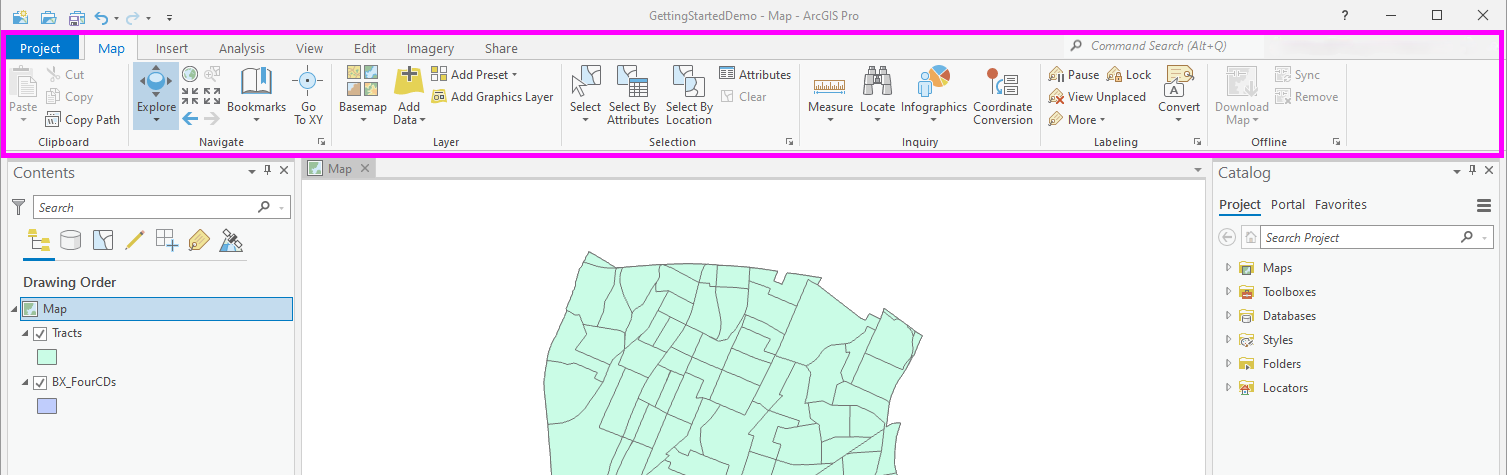This screenshot has height=475, width=1507.
Task: Toggle visibility of the BX_FourCDs layer
Action: (41, 382)
